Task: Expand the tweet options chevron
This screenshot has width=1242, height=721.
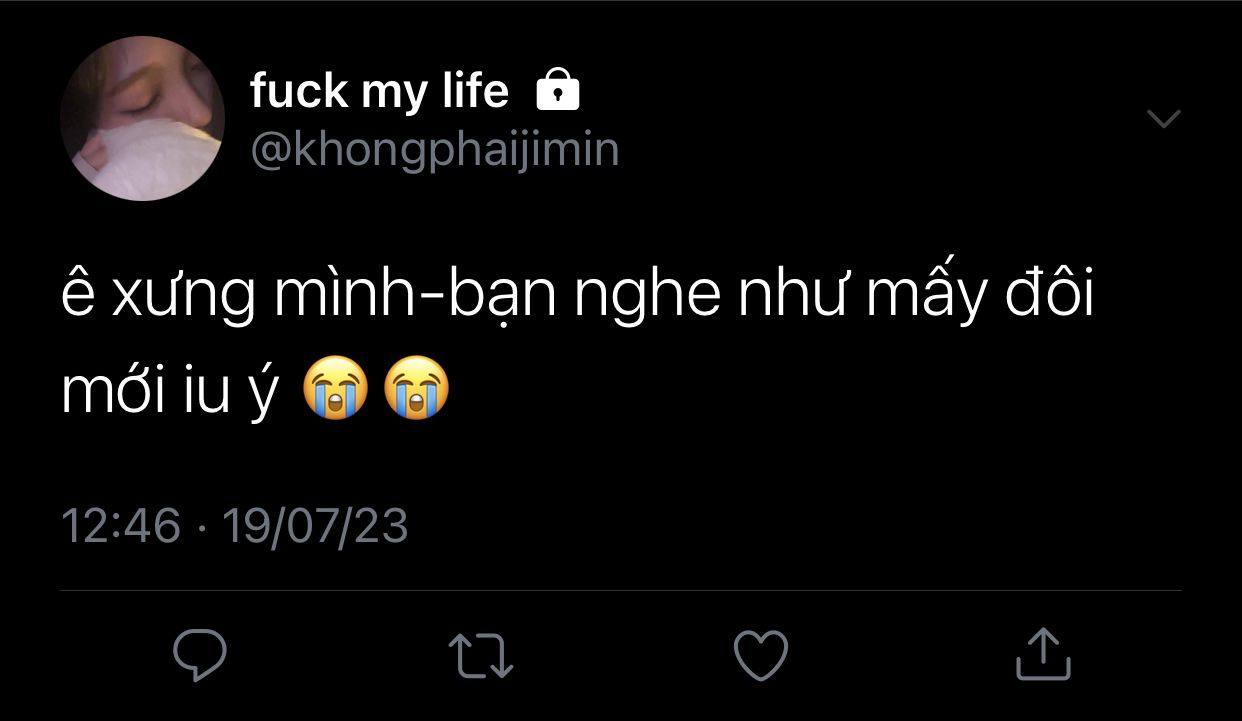Action: pyautogui.click(x=1163, y=119)
